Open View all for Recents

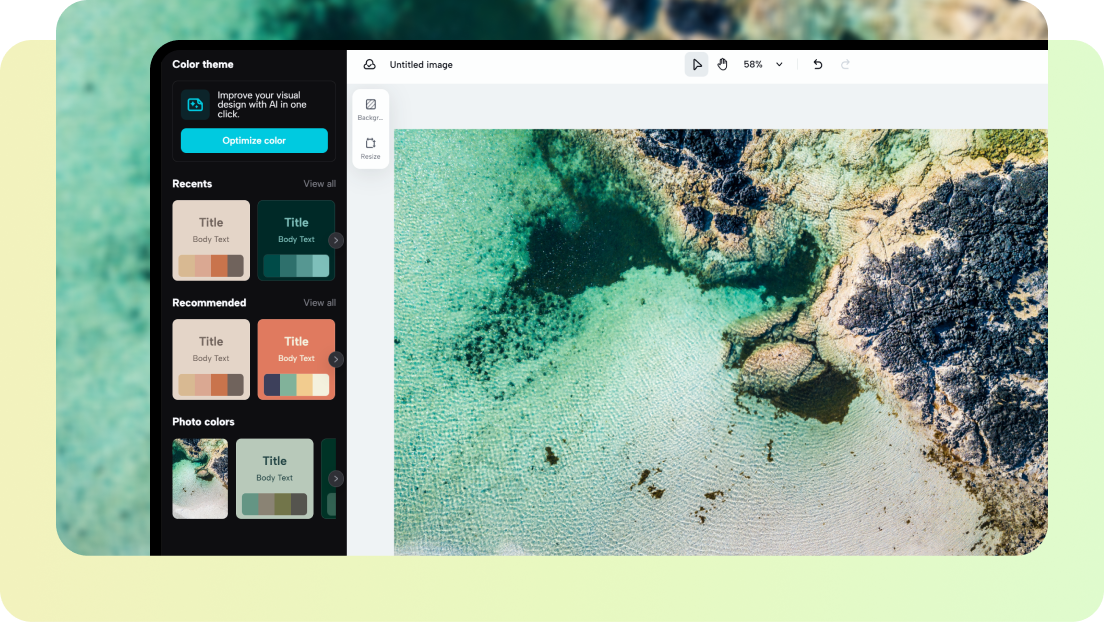click(x=320, y=183)
